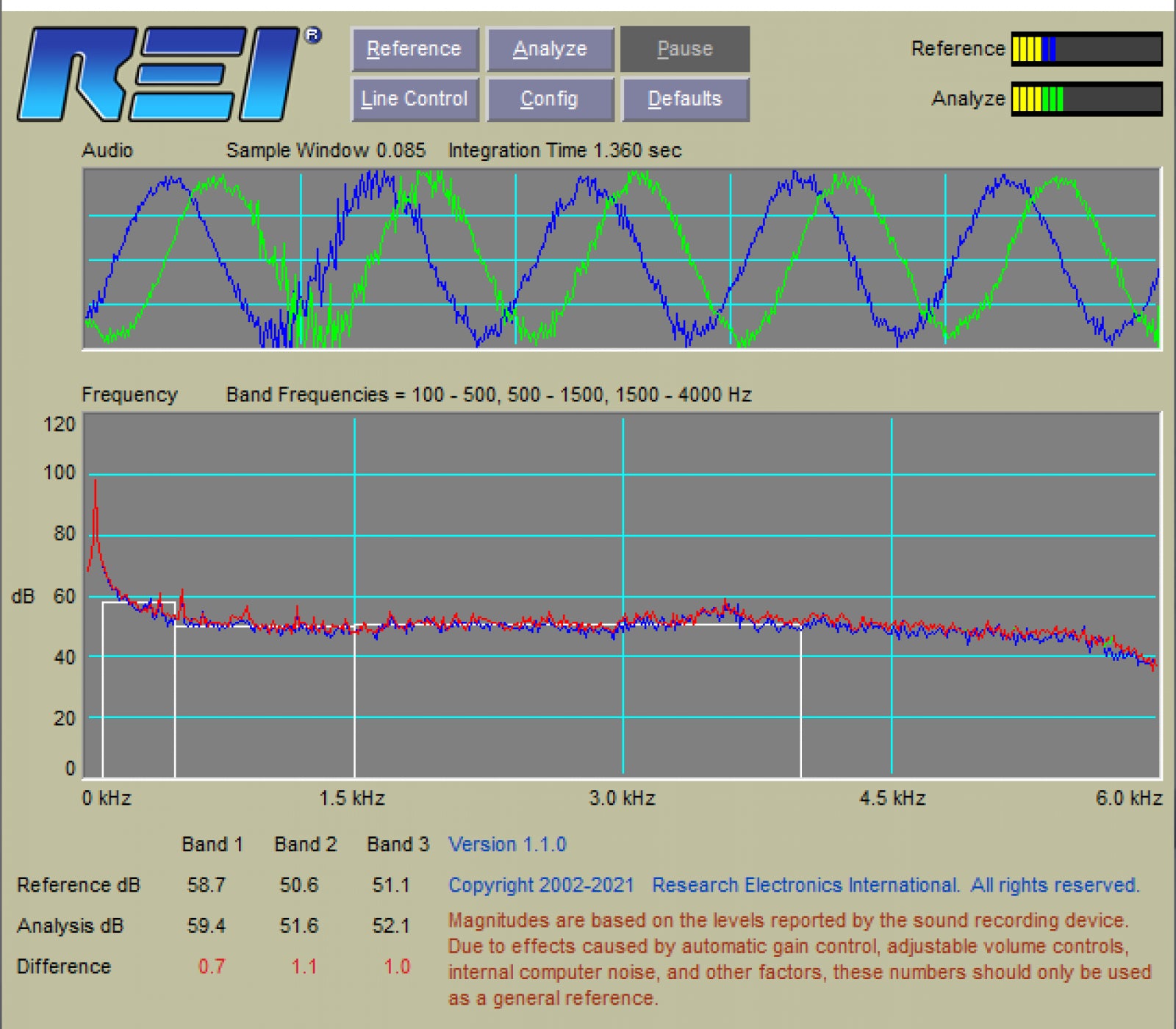Click the Version 1.1.0 text
Viewport: 1176px width, 1029px height.
pos(508,845)
